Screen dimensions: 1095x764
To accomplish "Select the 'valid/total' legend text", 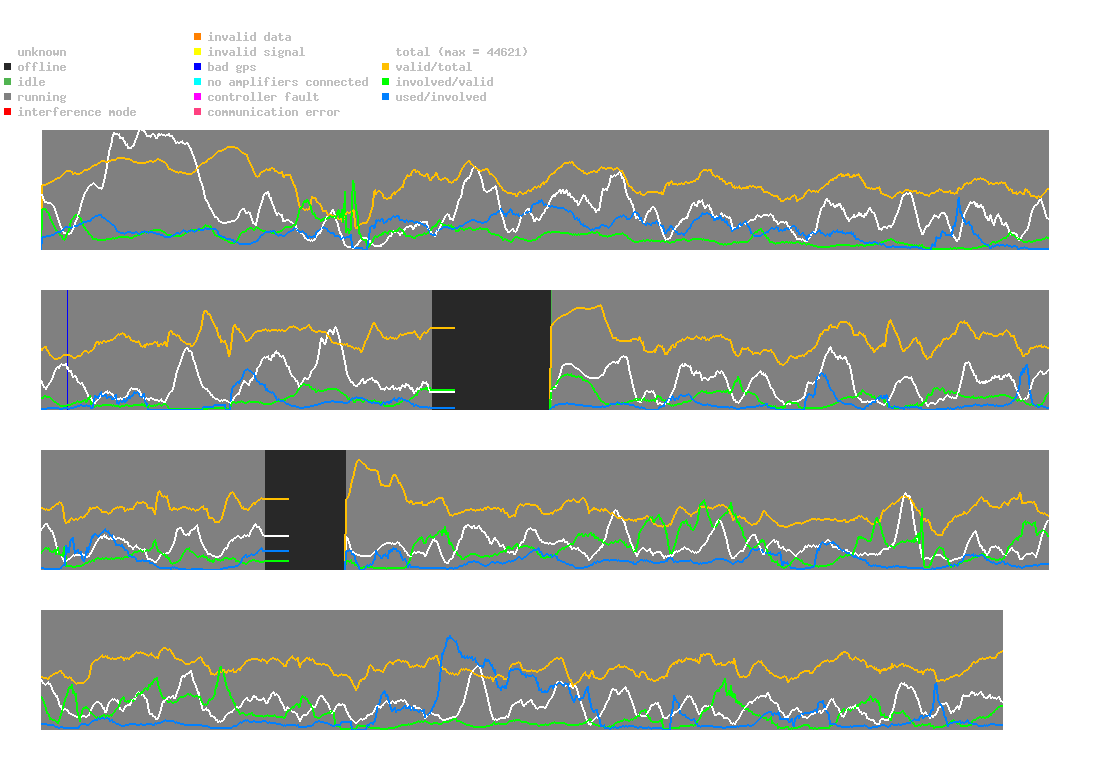I will click(x=434, y=67).
